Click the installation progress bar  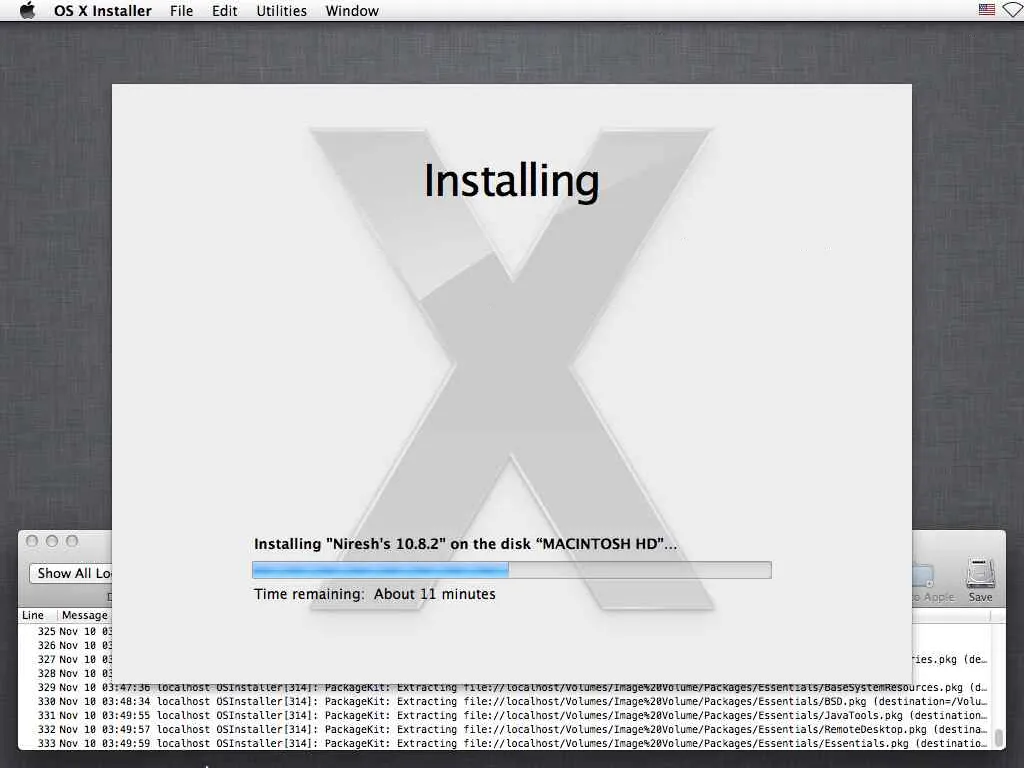pos(511,570)
